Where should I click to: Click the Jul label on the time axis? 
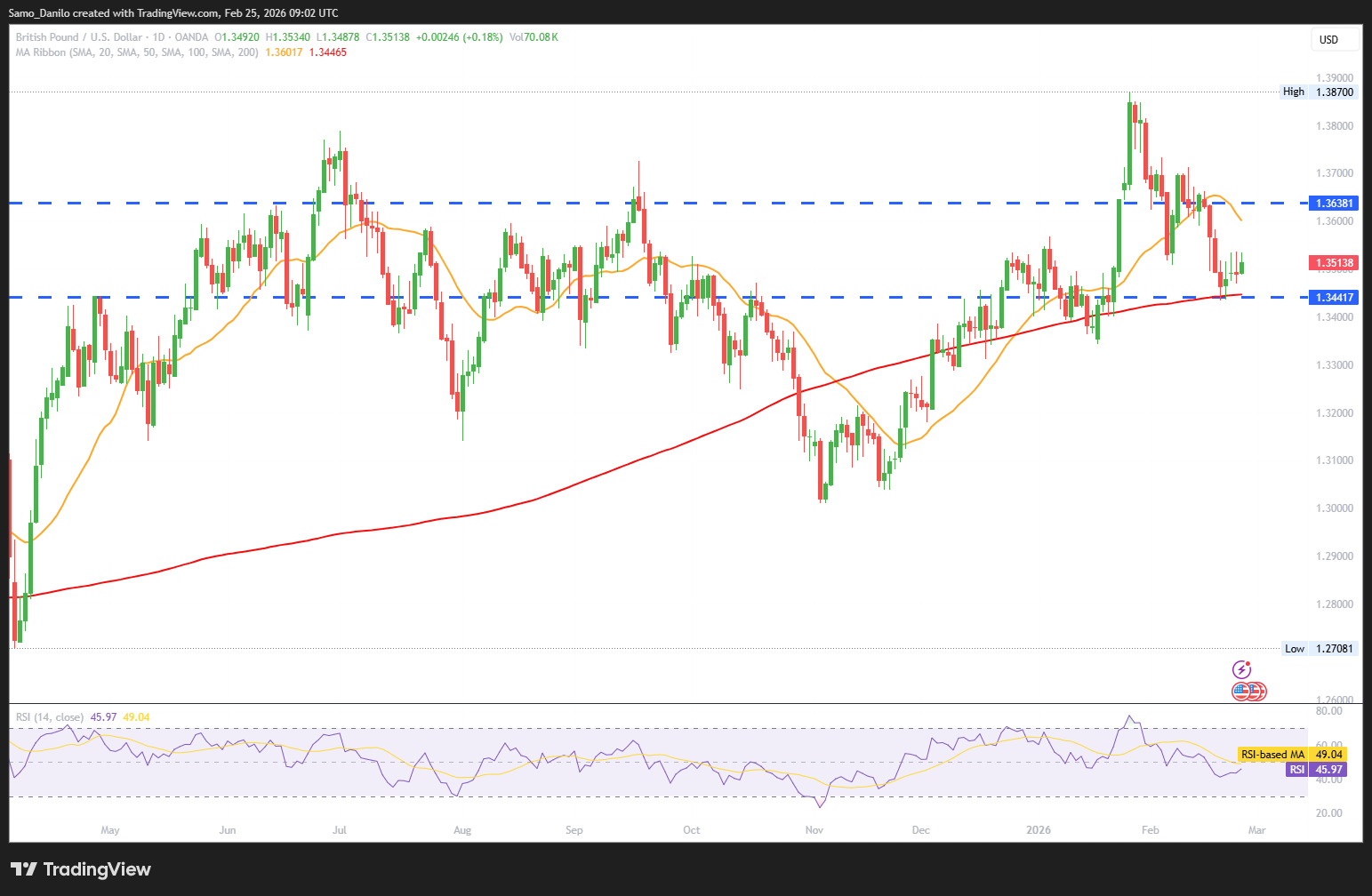pos(339,830)
